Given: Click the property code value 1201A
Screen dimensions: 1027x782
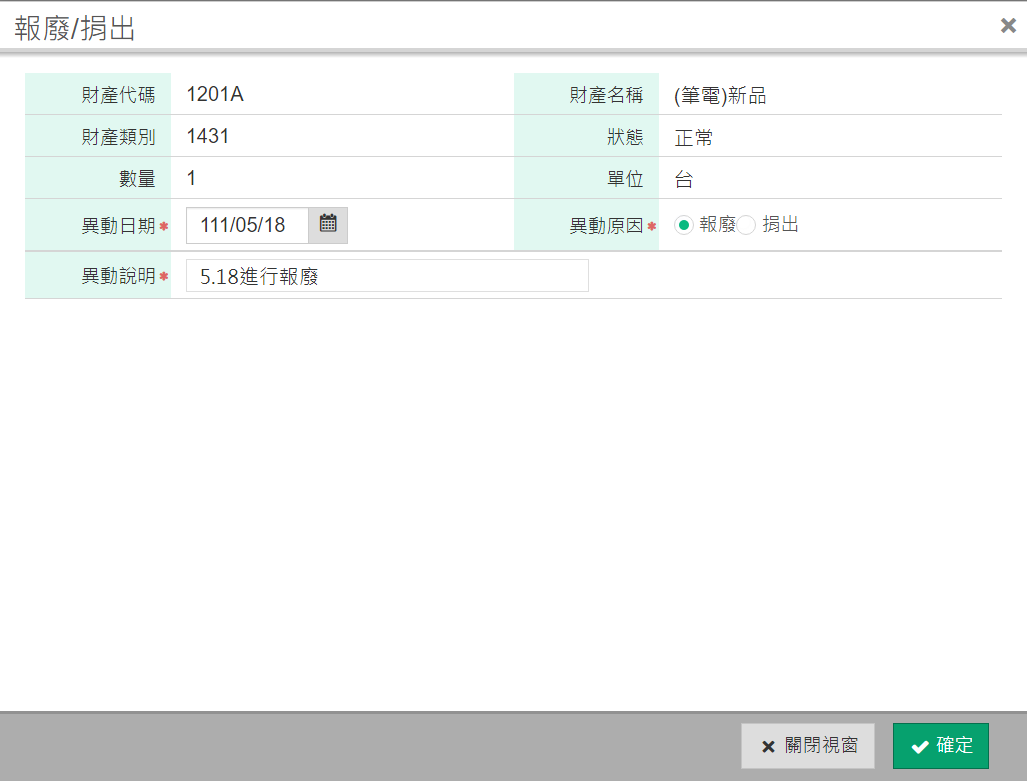Looking at the screenshot, I should (x=215, y=95).
